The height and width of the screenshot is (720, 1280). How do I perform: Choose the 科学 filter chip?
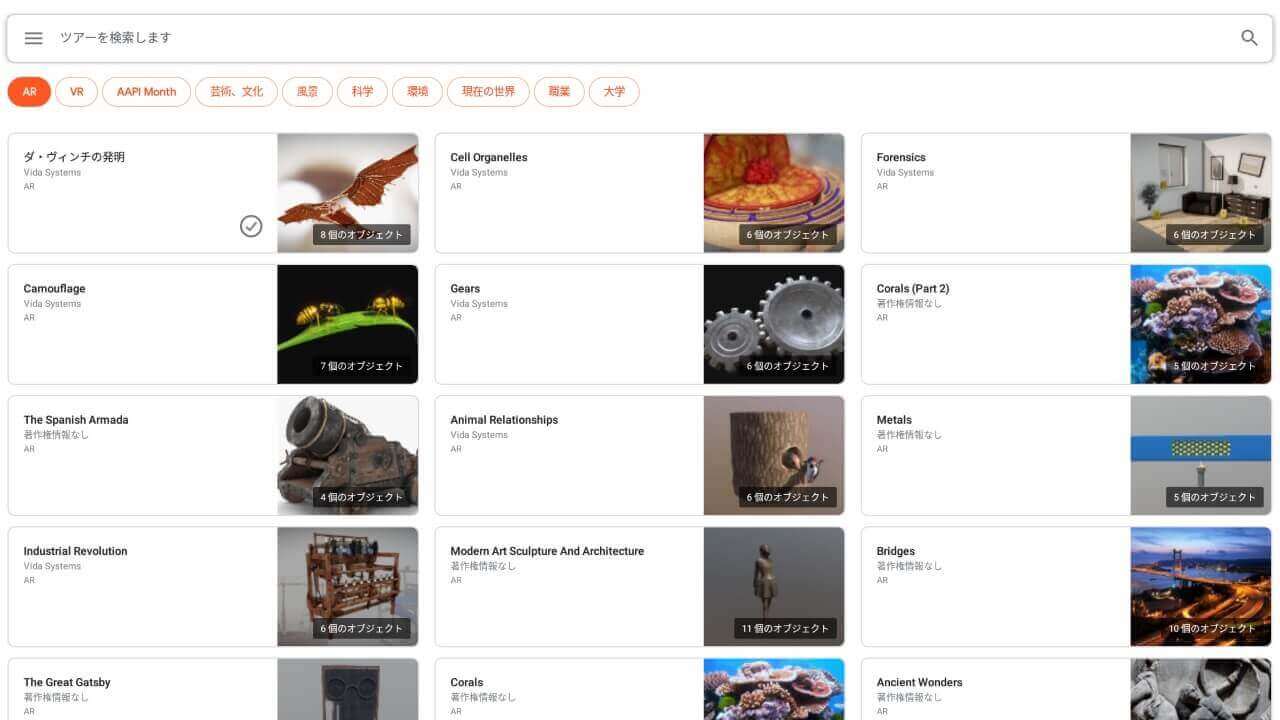coord(362,92)
